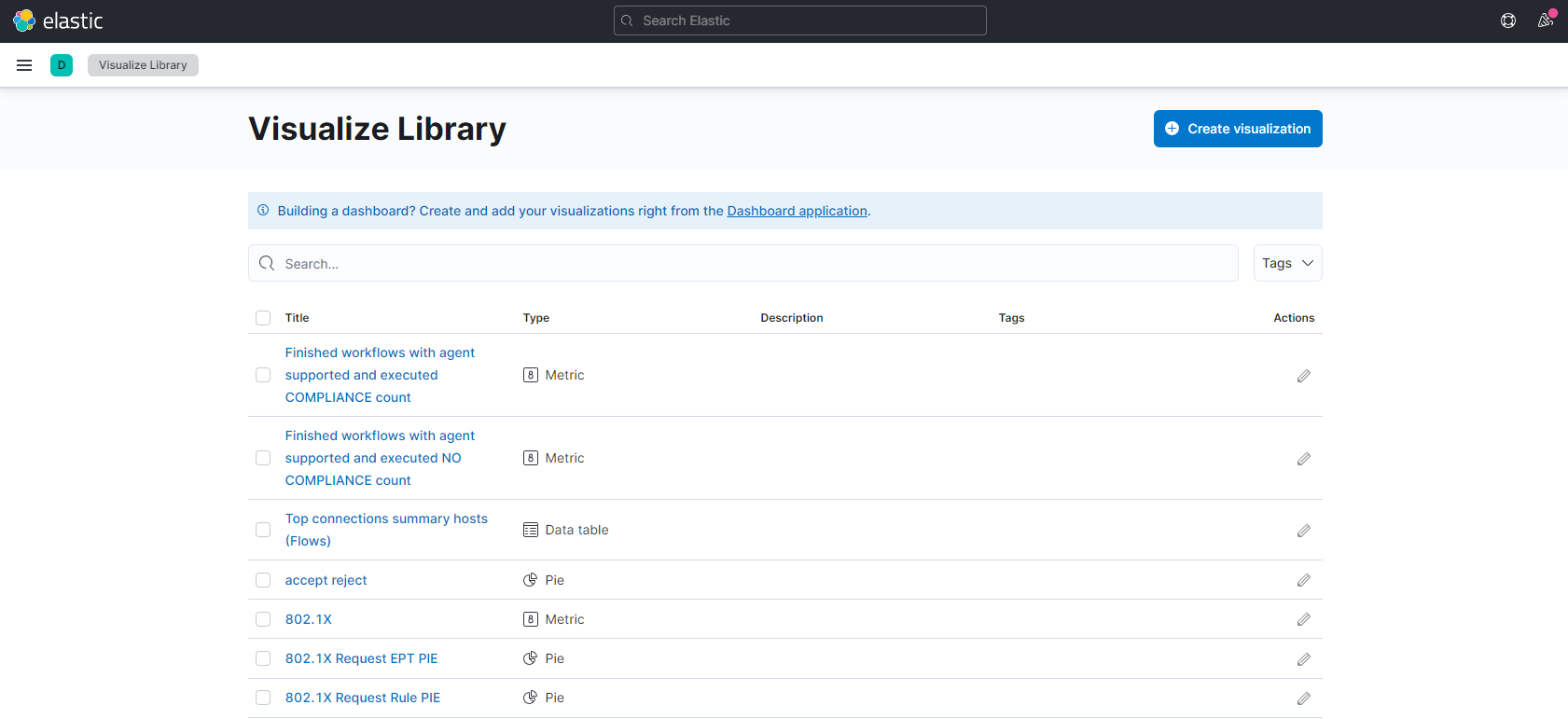
Task: Open the hamburger navigation menu
Action: point(24,65)
